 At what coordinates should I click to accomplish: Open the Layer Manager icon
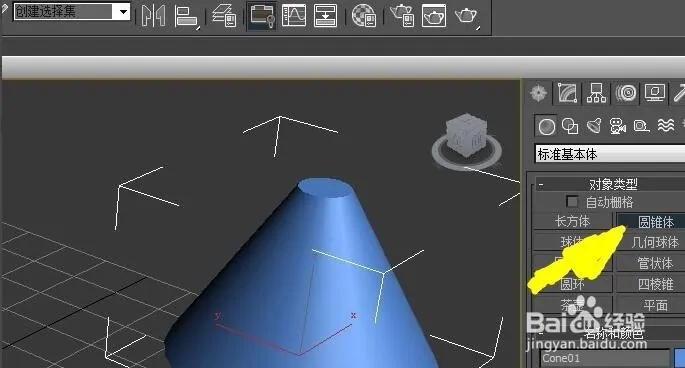click(x=224, y=15)
